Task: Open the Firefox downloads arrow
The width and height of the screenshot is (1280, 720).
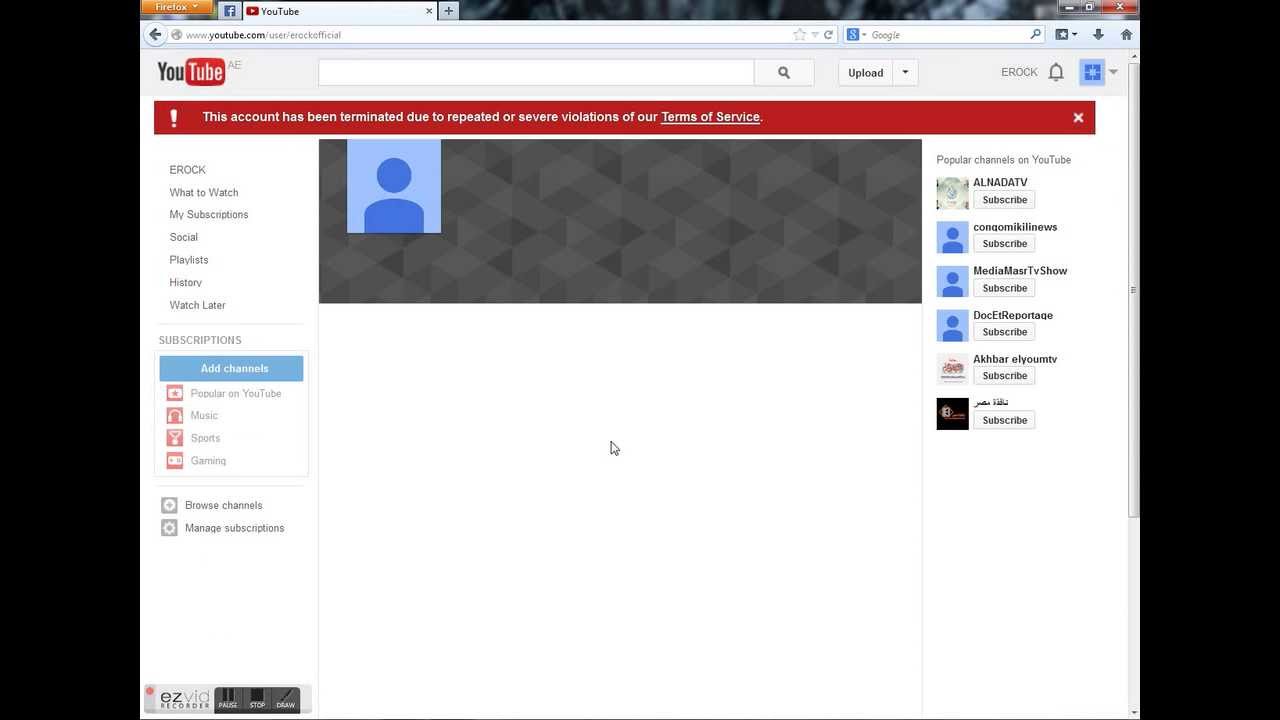Action: point(1098,34)
